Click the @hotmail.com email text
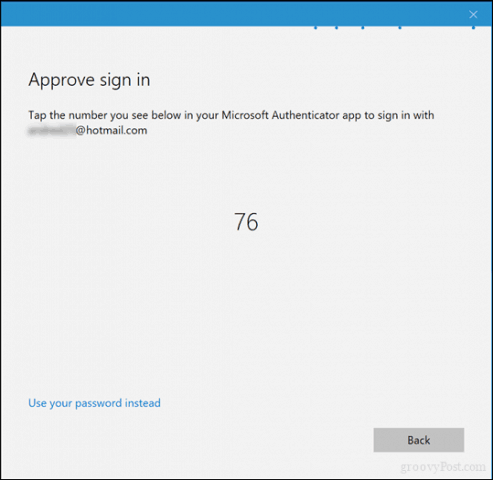The image size is (493, 480). pyautogui.click(x=111, y=130)
